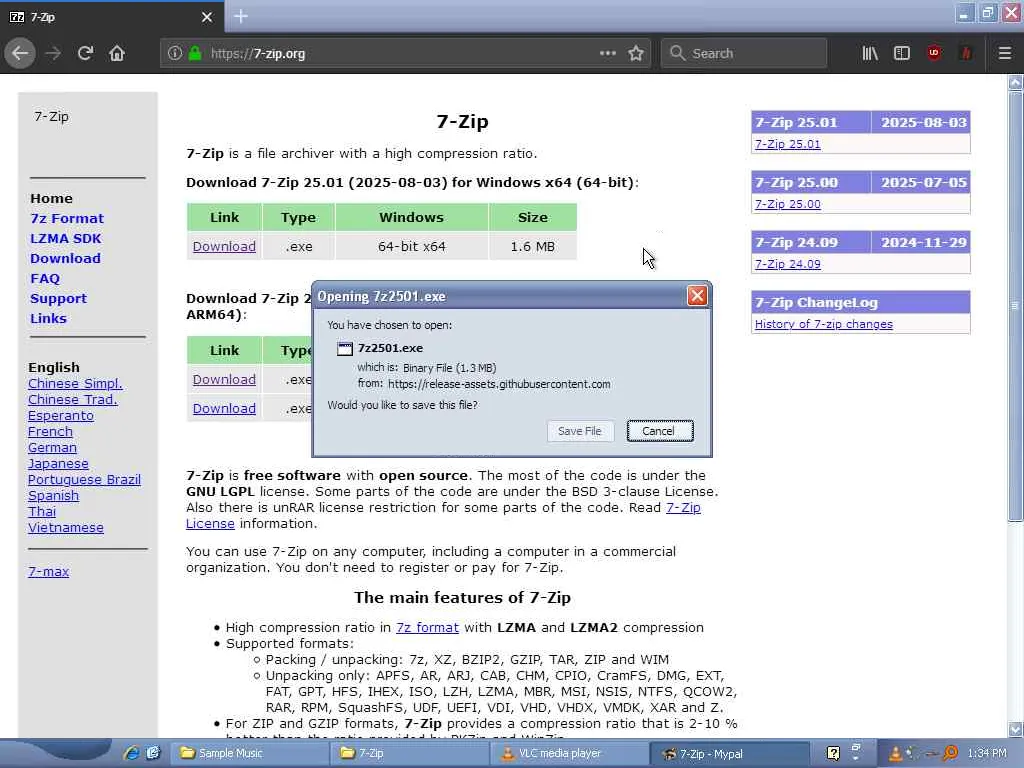Open the 7z format link in features
The height and width of the screenshot is (768, 1024).
(x=427, y=628)
